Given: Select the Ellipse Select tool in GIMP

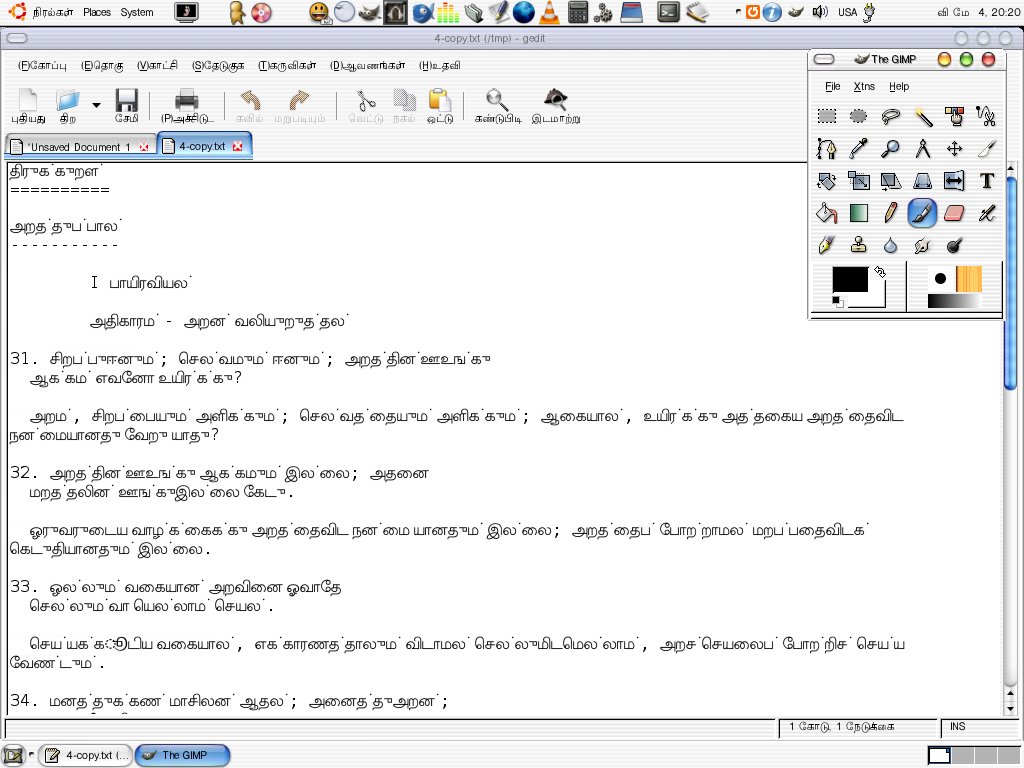Looking at the screenshot, I should [x=859, y=117].
